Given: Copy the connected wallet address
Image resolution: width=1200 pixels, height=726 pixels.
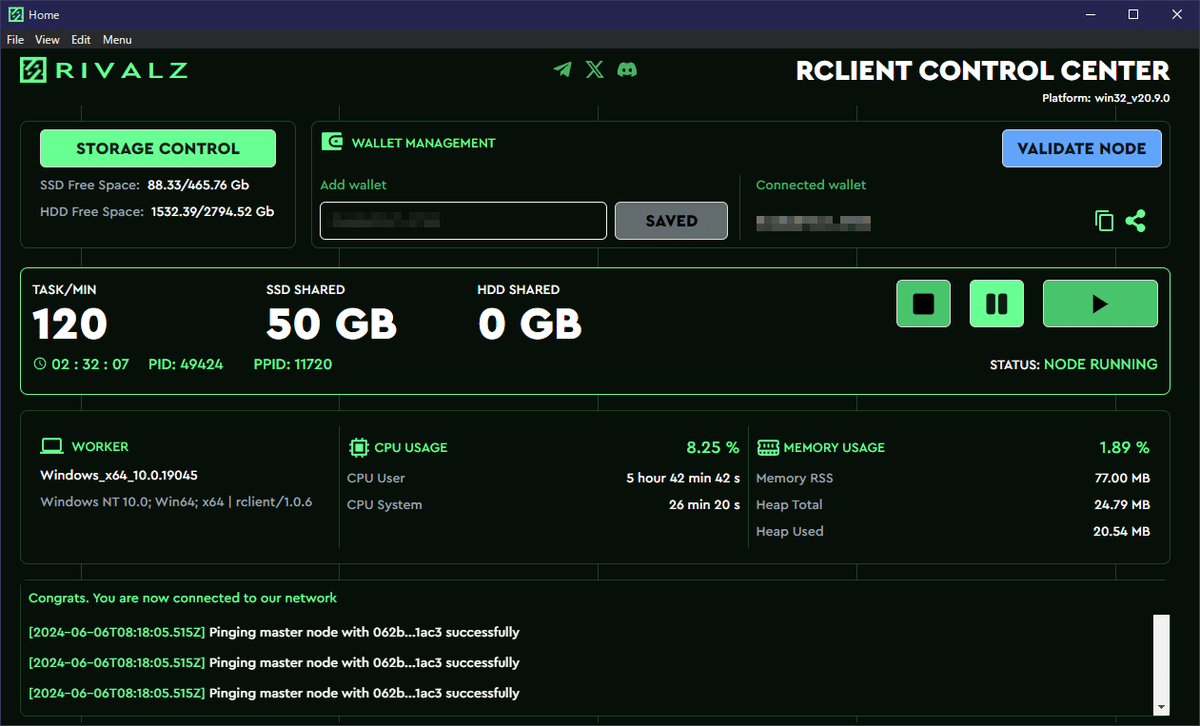Looking at the screenshot, I should (x=1104, y=221).
